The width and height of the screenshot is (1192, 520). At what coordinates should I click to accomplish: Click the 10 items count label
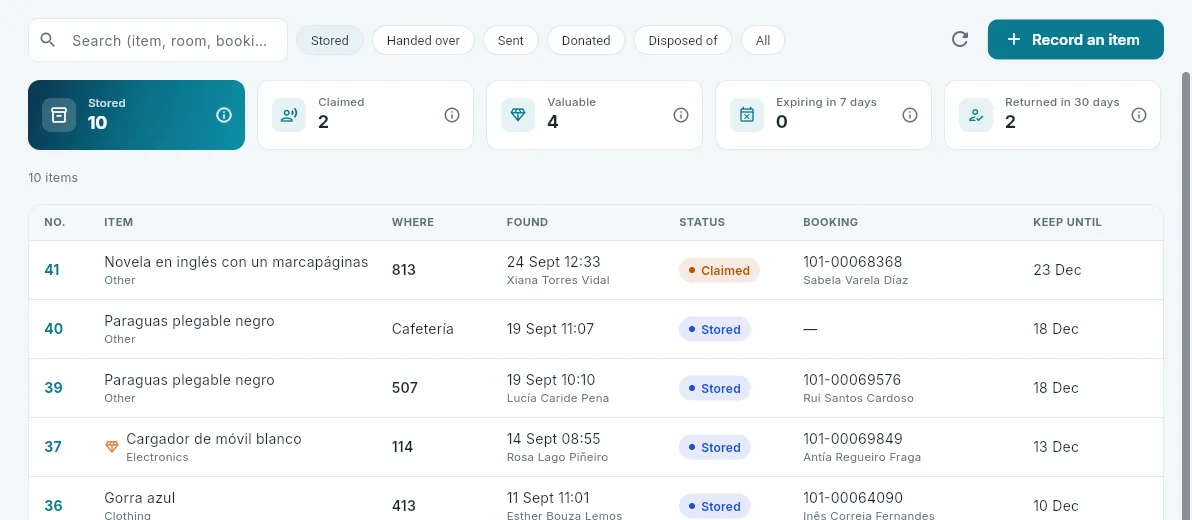[x=53, y=178]
